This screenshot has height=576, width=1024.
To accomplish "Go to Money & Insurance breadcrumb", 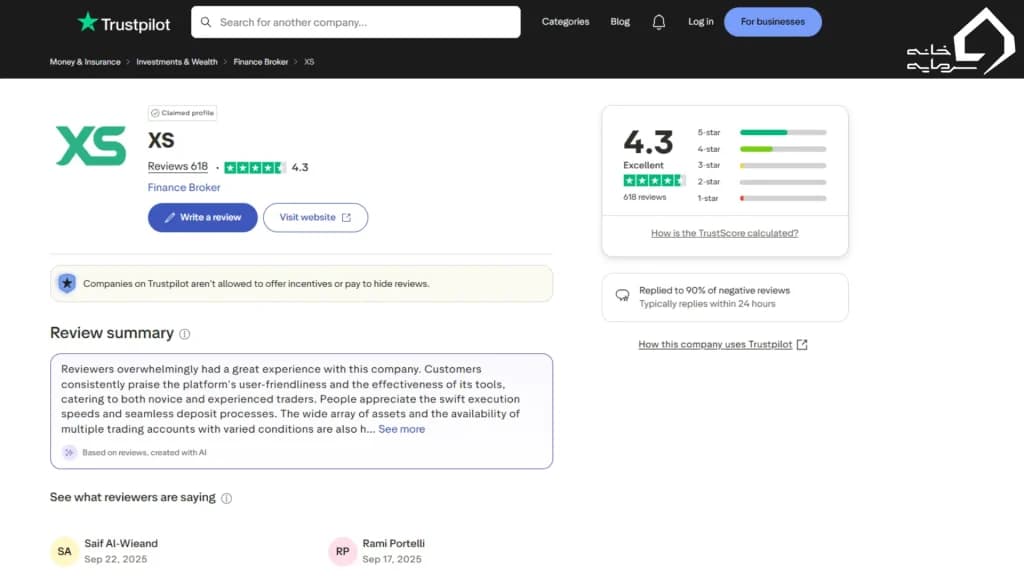I will pyautogui.click(x=85, y=62).
